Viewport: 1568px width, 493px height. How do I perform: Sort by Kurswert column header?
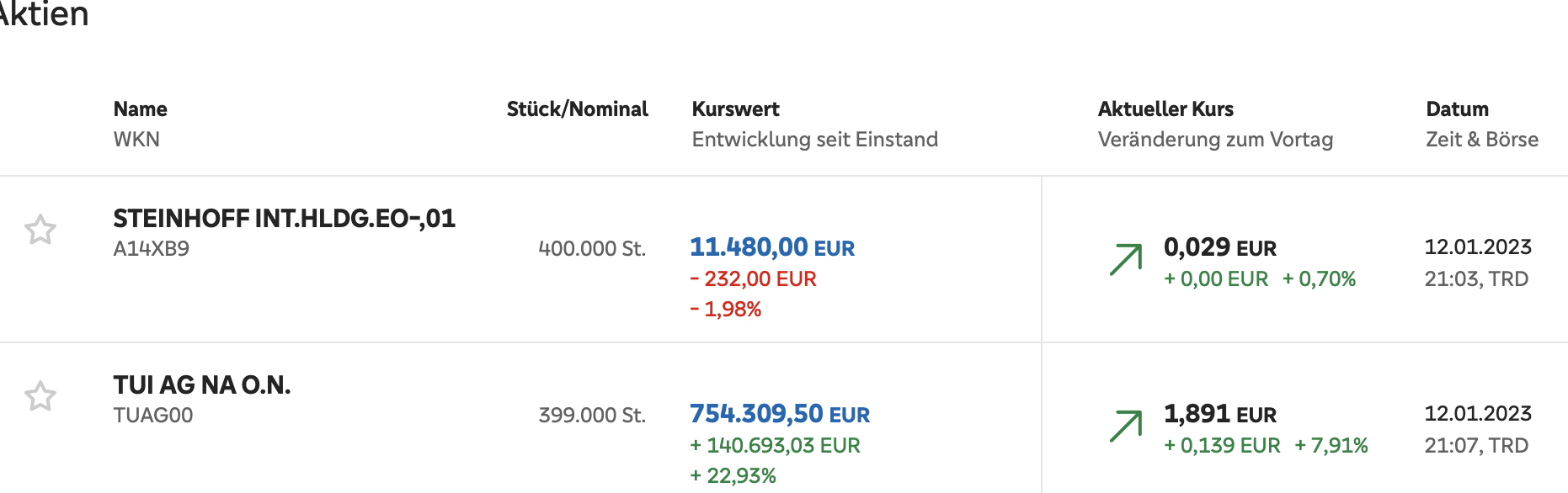click(735, 109)
